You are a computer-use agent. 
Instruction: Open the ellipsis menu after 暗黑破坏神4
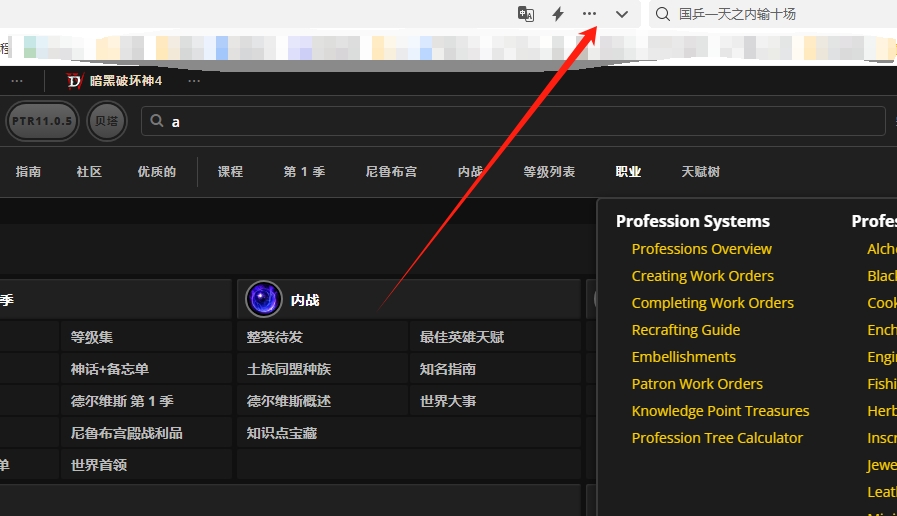click(194, 81)
